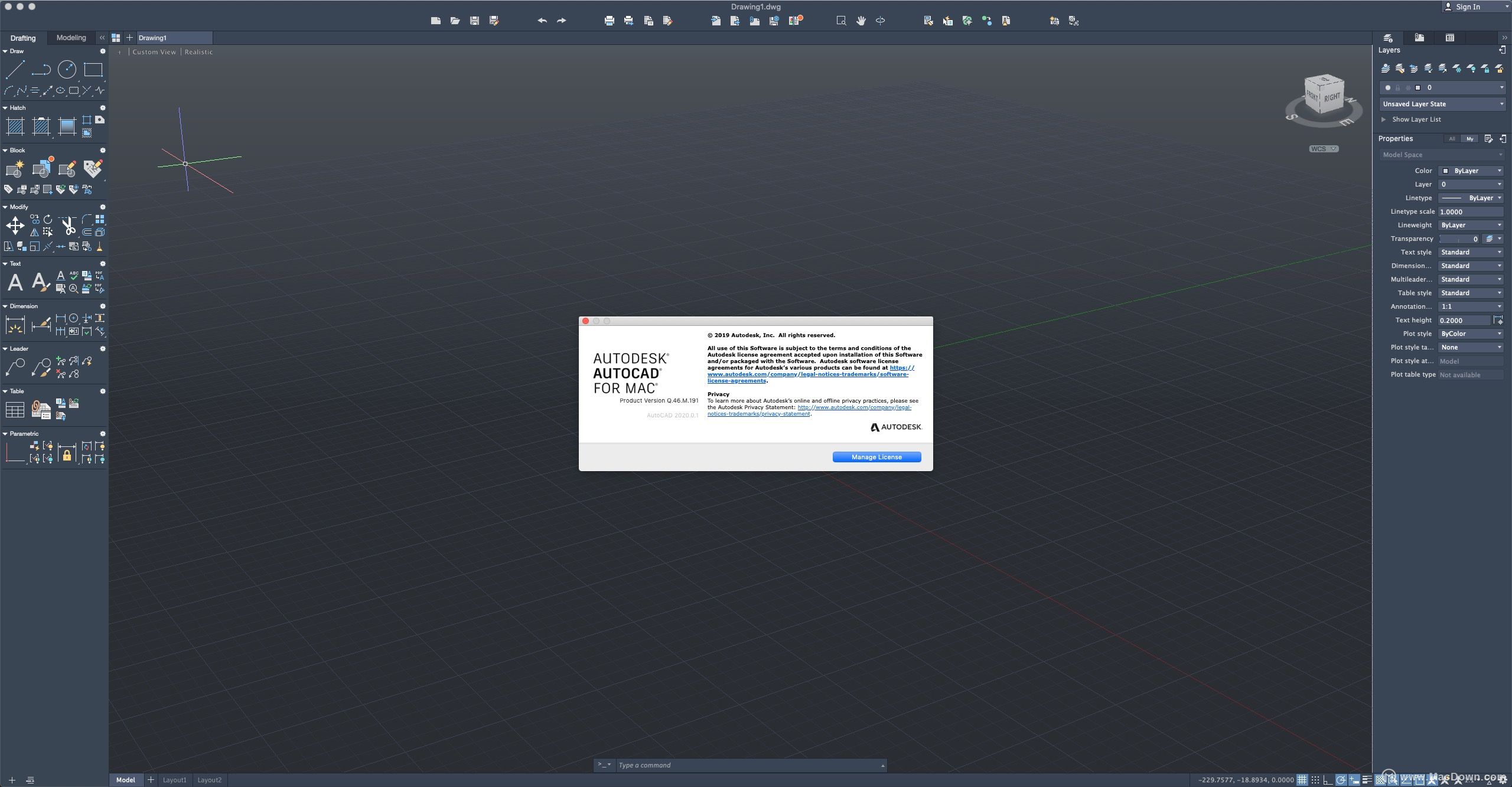Click the Layer Freeze snowflake icon
This screenshot has width=1512, height=787.
click(1457, 69)
